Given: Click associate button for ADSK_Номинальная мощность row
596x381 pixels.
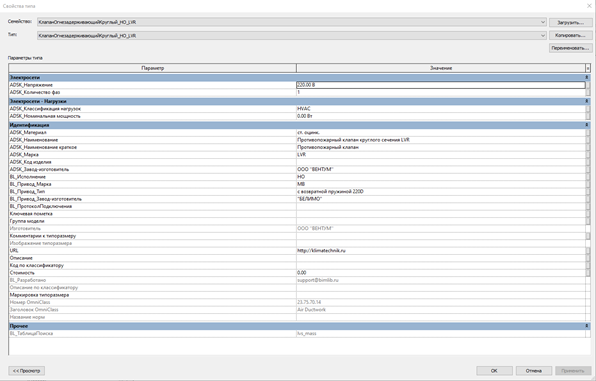Looking at the screenshot, I should tap(588, 116).
